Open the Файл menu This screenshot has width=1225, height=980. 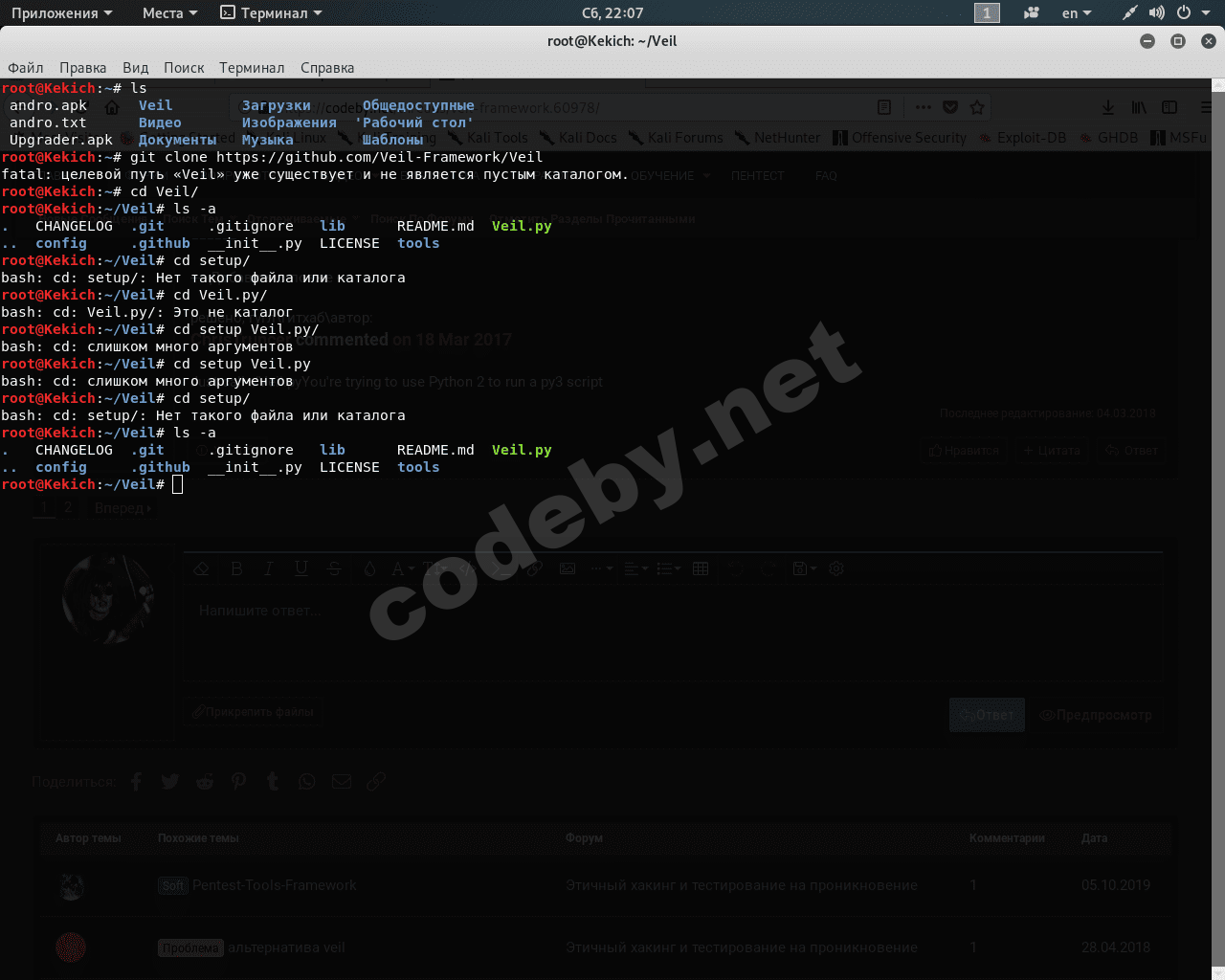(x=26, y=67)
